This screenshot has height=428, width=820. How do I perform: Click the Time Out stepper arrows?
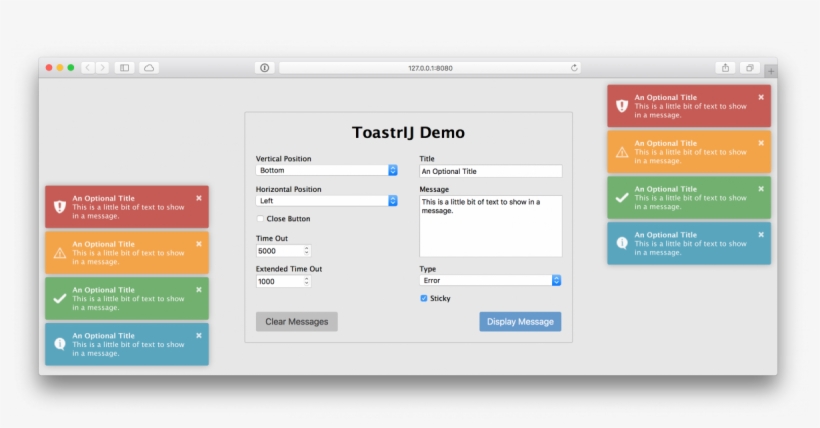pyautogui.click(x=307, y=251)
